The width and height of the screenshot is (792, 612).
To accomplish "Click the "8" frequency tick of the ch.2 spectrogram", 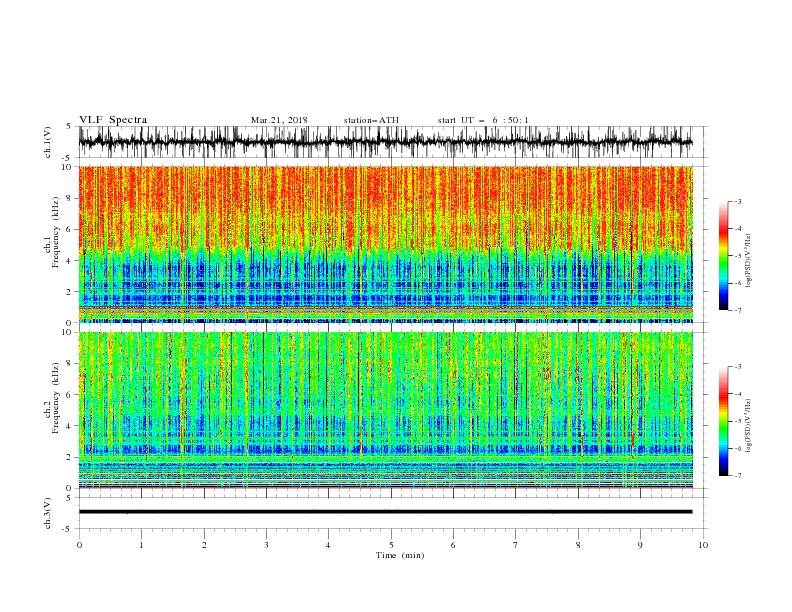I will tap(69, 364).
